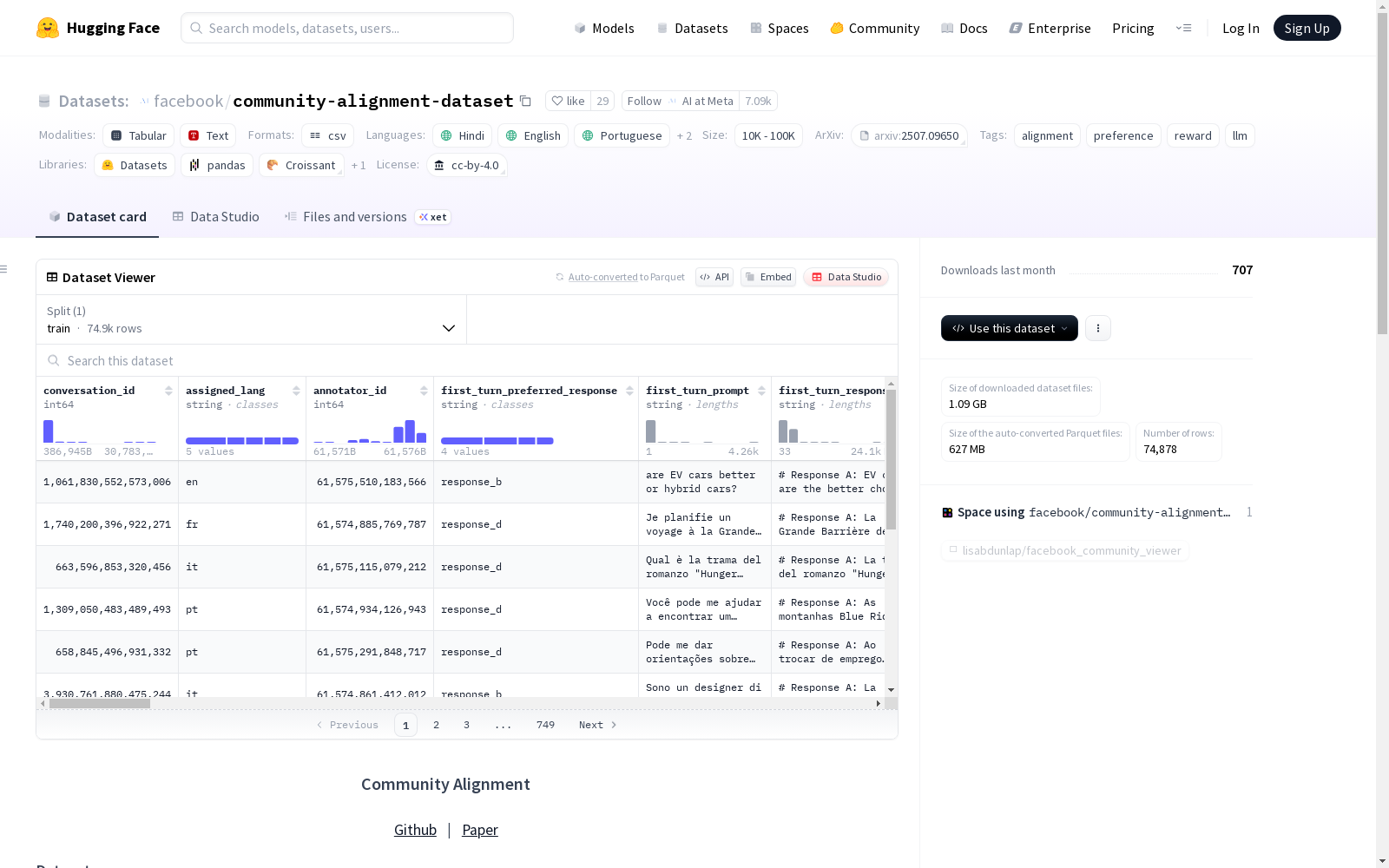Select the Text modality tag
The height and width of the screenshot is (868, 1389).
208,135
